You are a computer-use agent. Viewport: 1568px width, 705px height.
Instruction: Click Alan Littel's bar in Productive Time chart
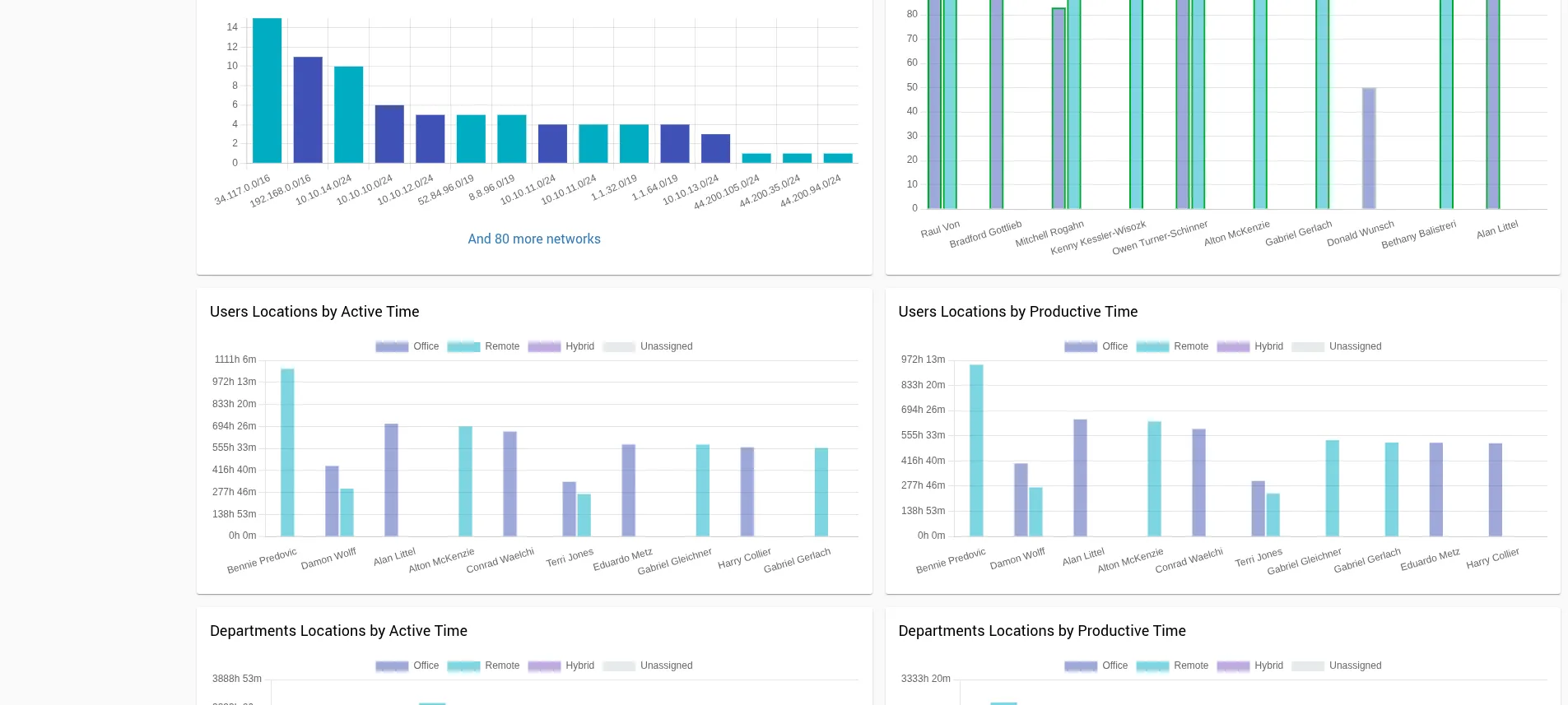pyautogui.click(x=1080, y=478)
